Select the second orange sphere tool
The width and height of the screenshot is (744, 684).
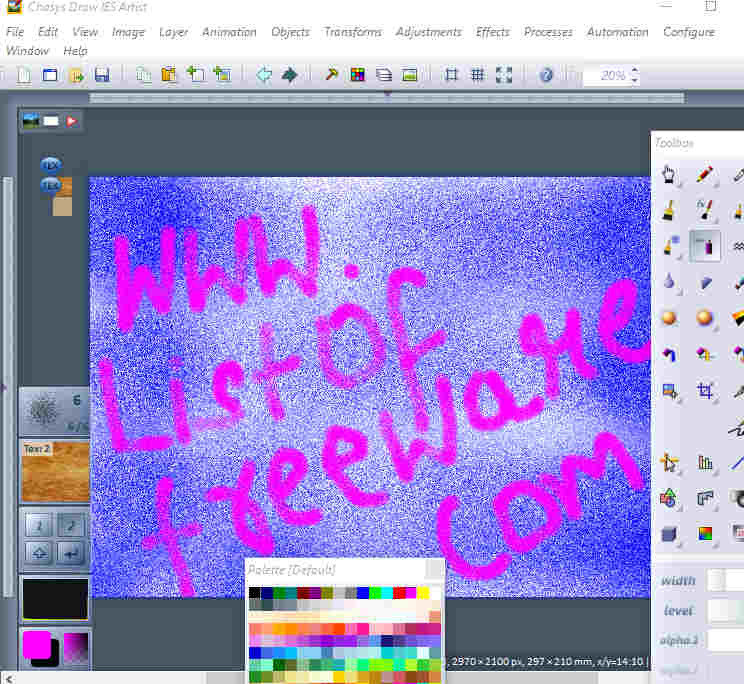705,318
